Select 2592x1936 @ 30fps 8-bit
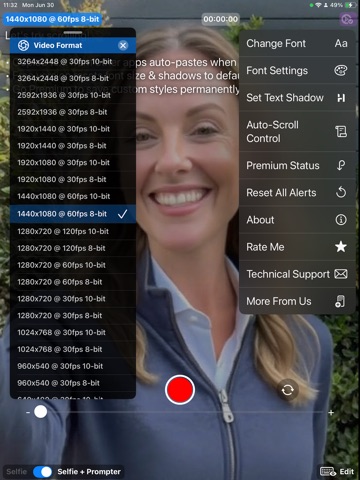360x480 pixels. (73, 112)
